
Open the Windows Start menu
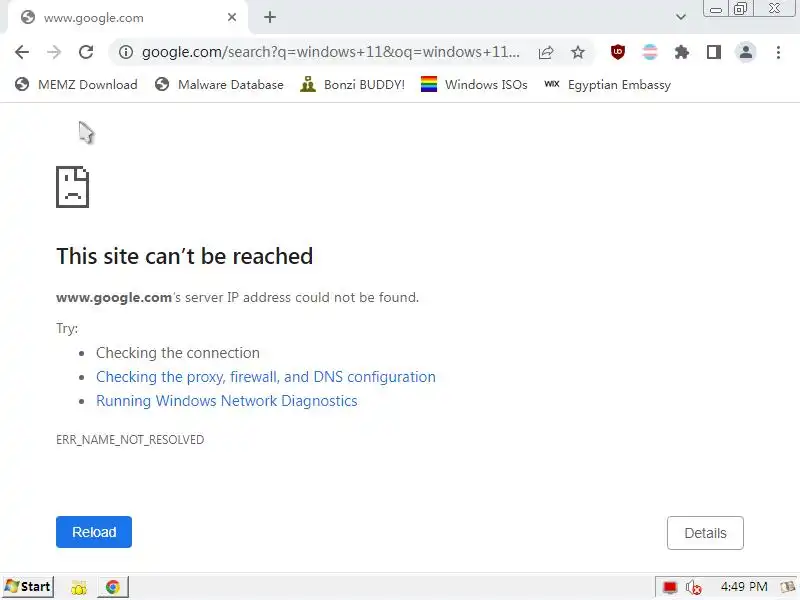(28, 587)
